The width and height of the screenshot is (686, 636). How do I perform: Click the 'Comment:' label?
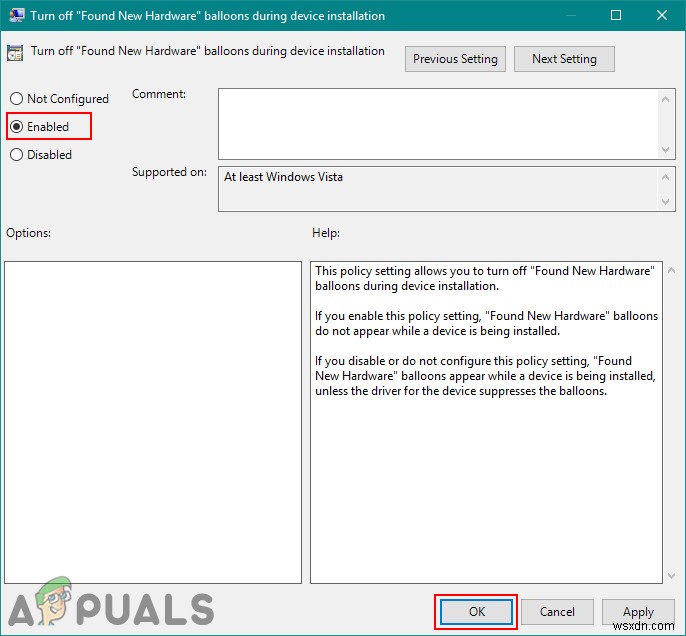[x=159, y=94]
